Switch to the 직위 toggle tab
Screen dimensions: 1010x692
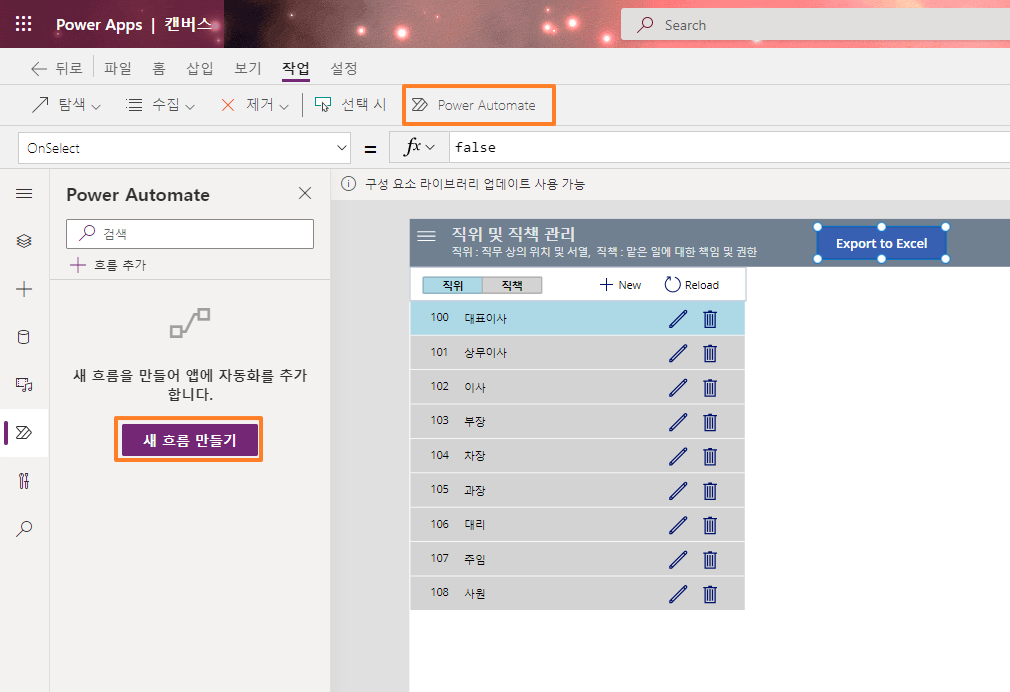tap(452, 285)
